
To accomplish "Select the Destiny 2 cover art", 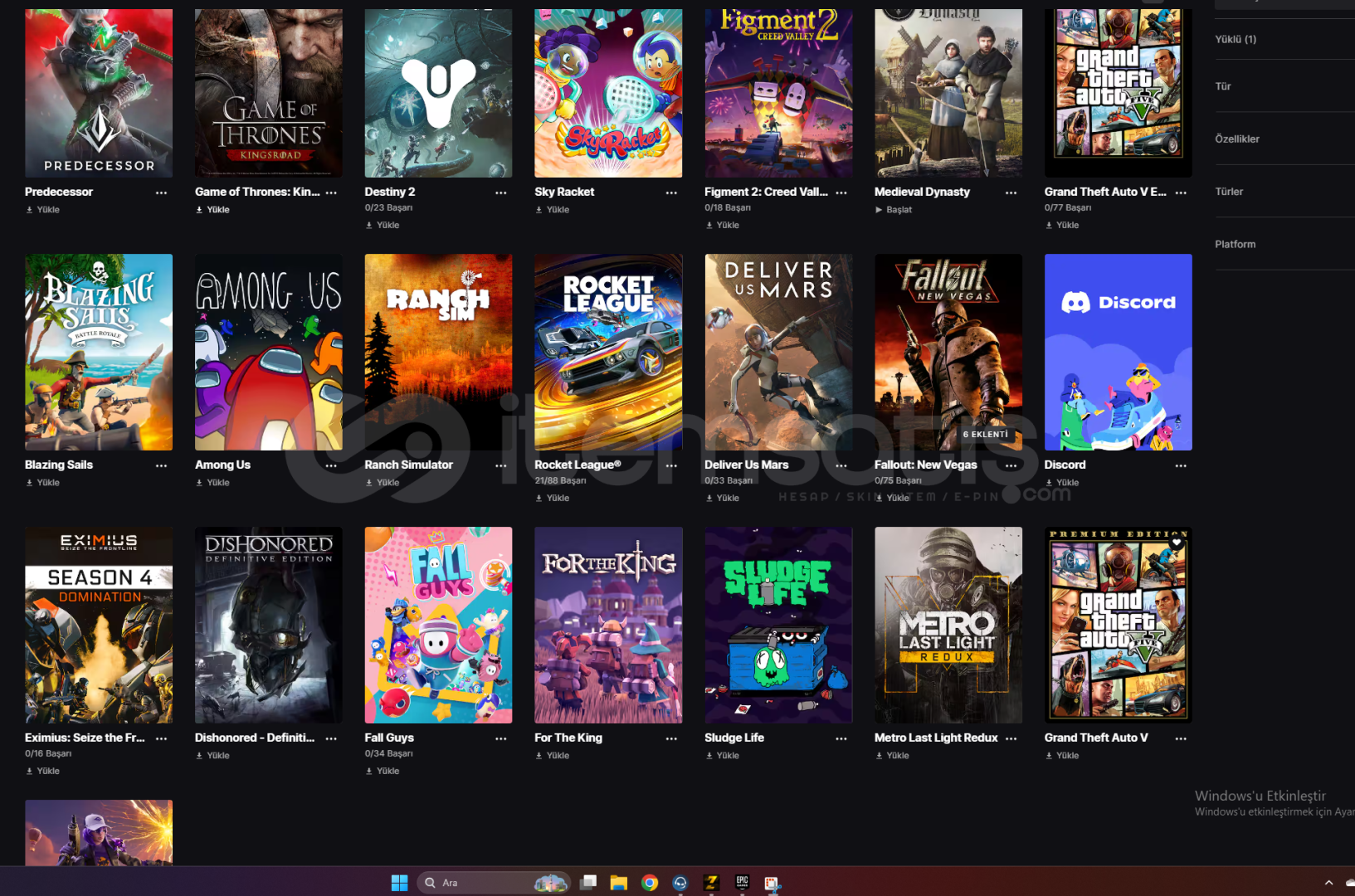I will point(438,93).
